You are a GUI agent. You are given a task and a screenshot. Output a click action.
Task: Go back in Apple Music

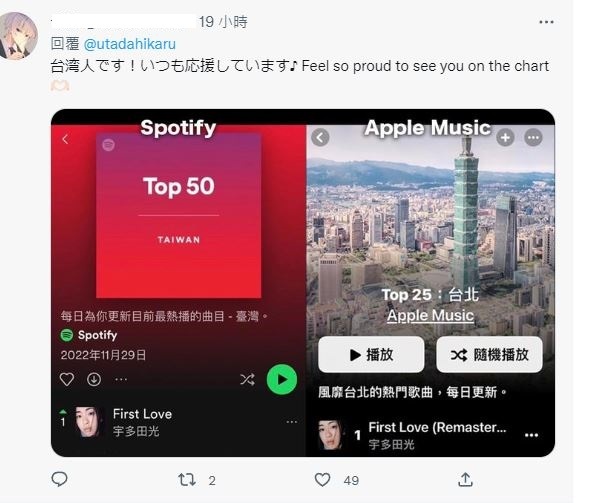coord(320,137)
